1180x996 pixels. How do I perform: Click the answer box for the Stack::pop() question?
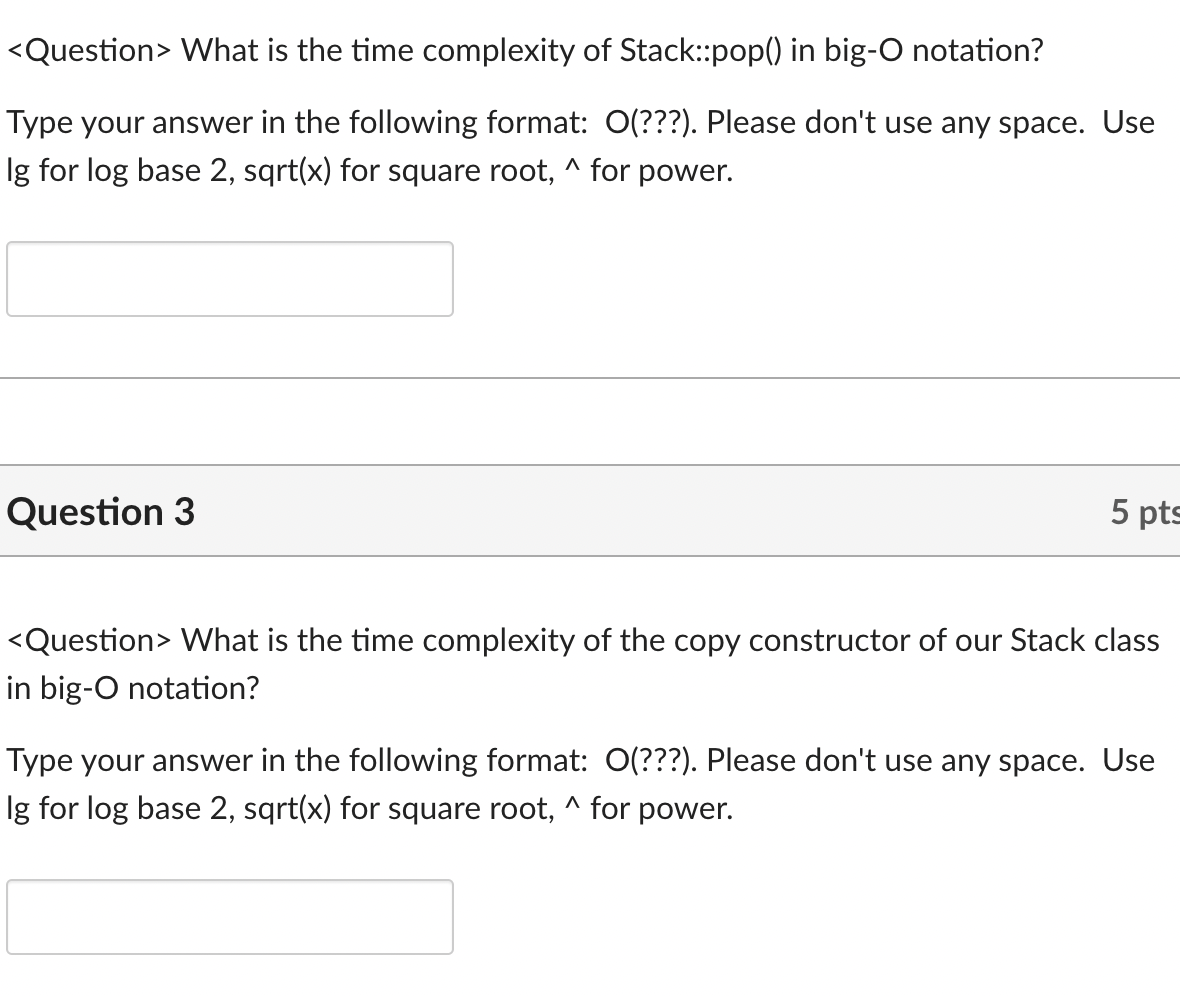[230, 279]
